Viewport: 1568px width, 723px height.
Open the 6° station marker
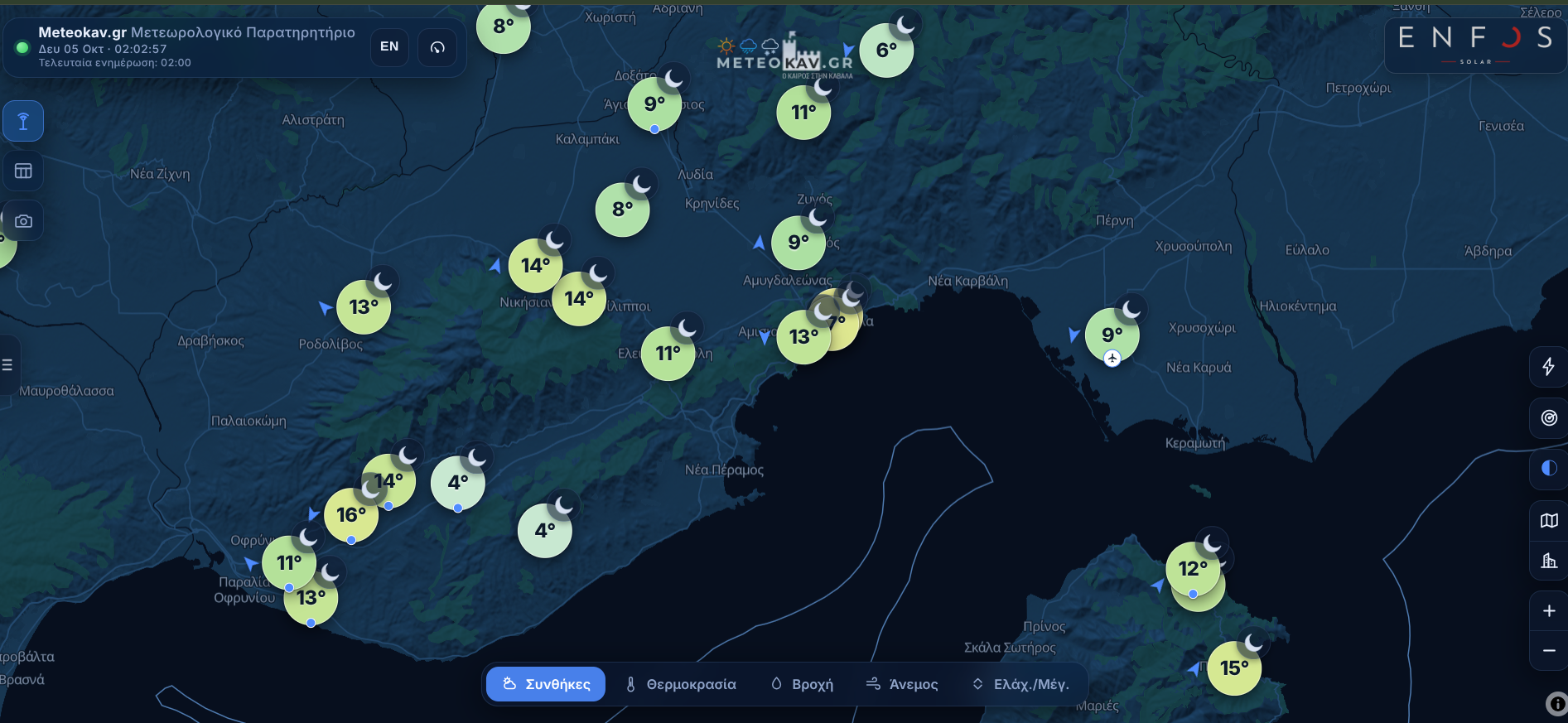[x=887, y=51]
